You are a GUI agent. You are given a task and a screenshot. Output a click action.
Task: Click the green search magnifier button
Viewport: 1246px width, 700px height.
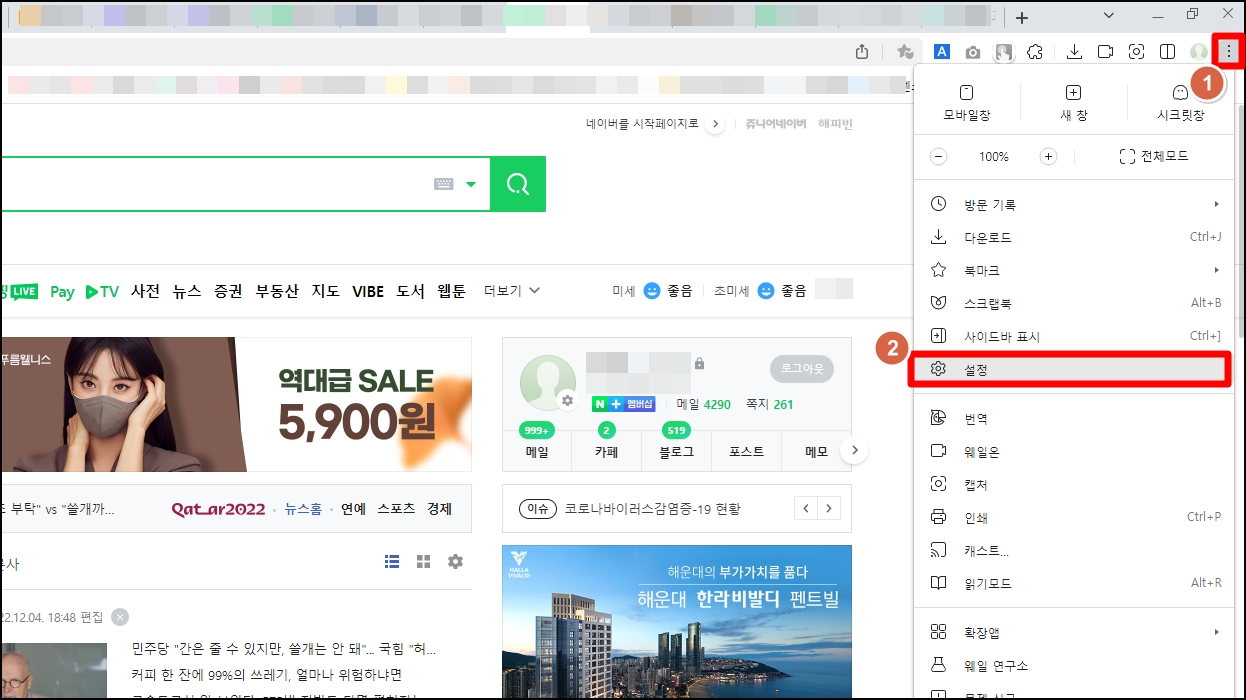(x=517, y=184)
